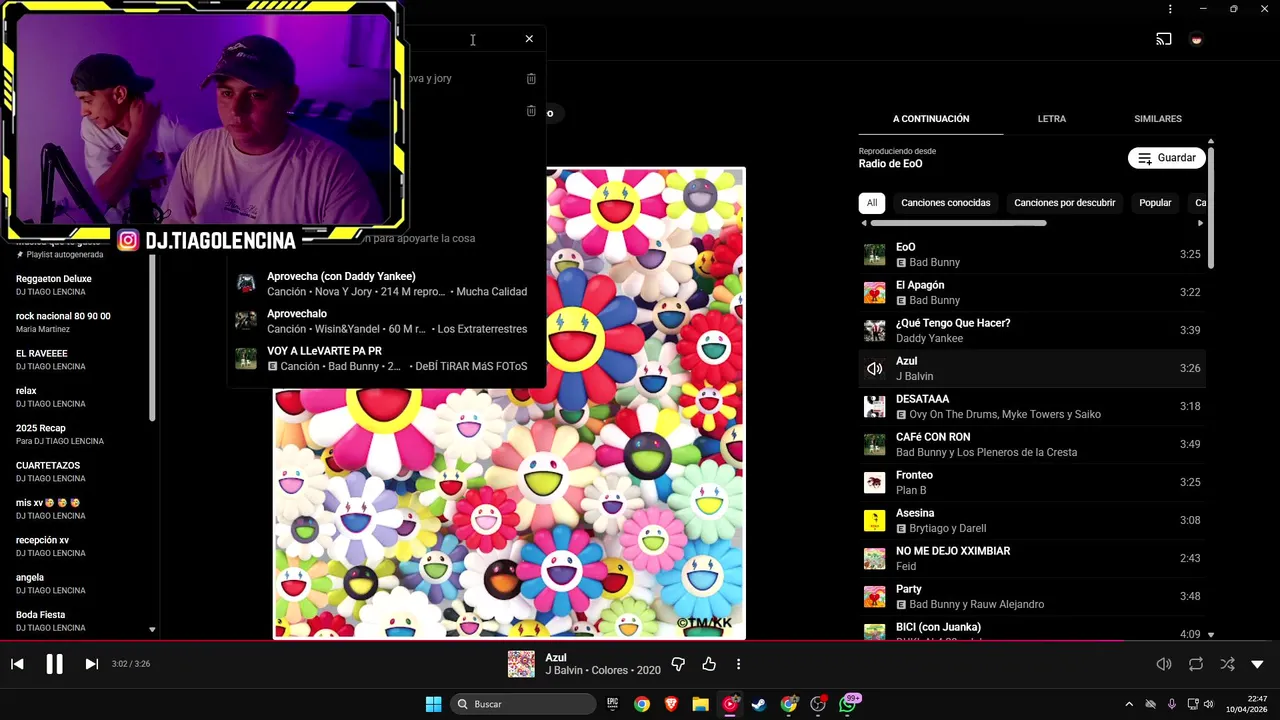Viewport: 1280px width, 720px height.
Task: Select the Aprovechalo Wisin&Yandel search suggestion
Action: (x=386, y=321)
